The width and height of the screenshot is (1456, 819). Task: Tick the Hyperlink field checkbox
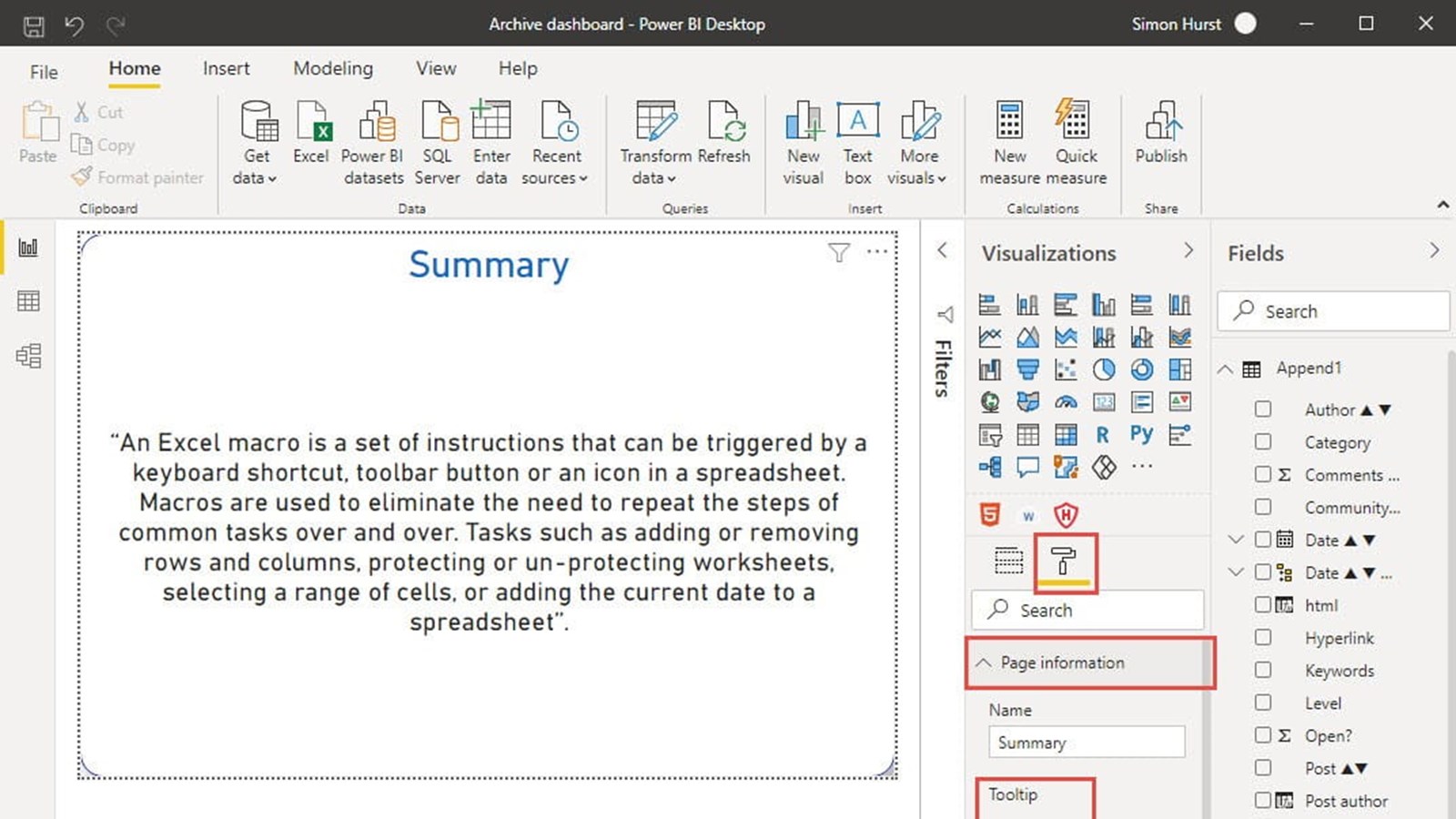[x=1263, y=638]
